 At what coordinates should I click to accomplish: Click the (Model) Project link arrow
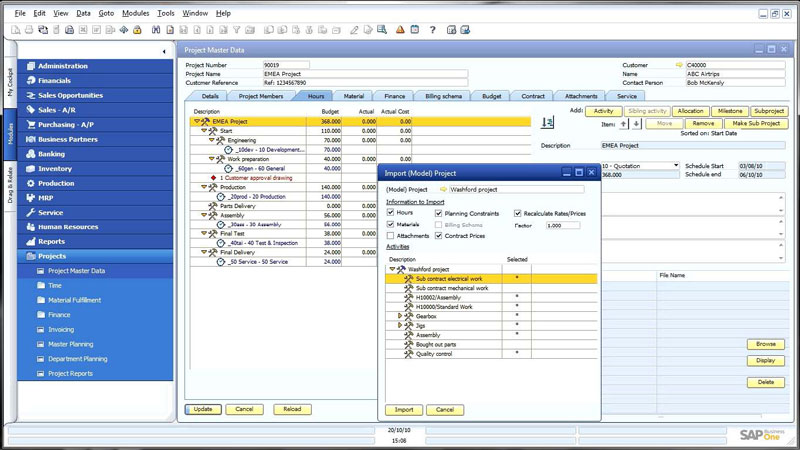443,189
